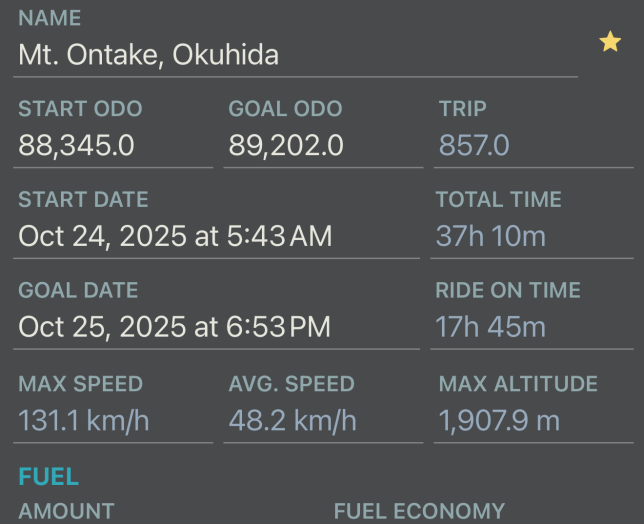Click the NAME field label
This screenshot has height=524, width=644.
click(50, 19)
